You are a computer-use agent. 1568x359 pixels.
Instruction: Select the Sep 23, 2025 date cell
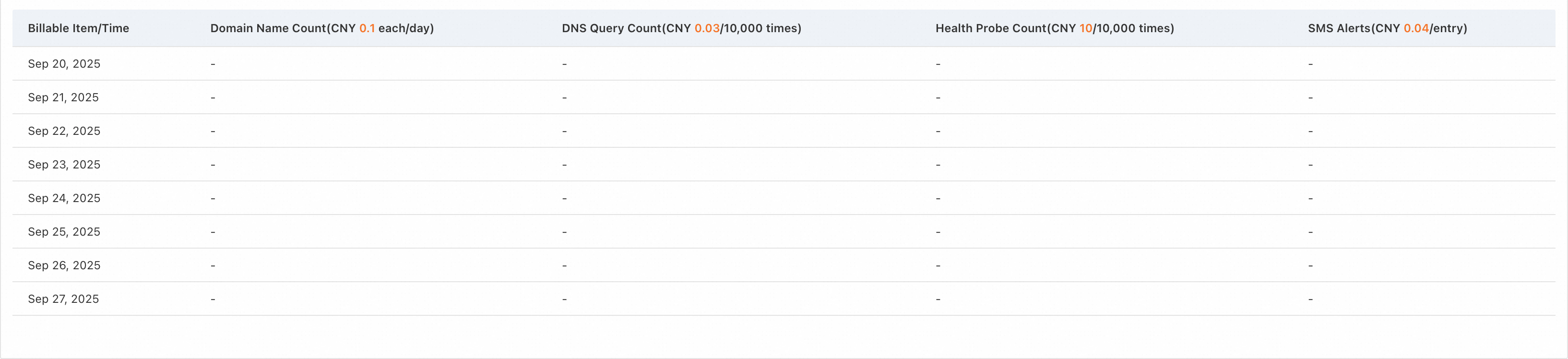(x=64, y=164)
